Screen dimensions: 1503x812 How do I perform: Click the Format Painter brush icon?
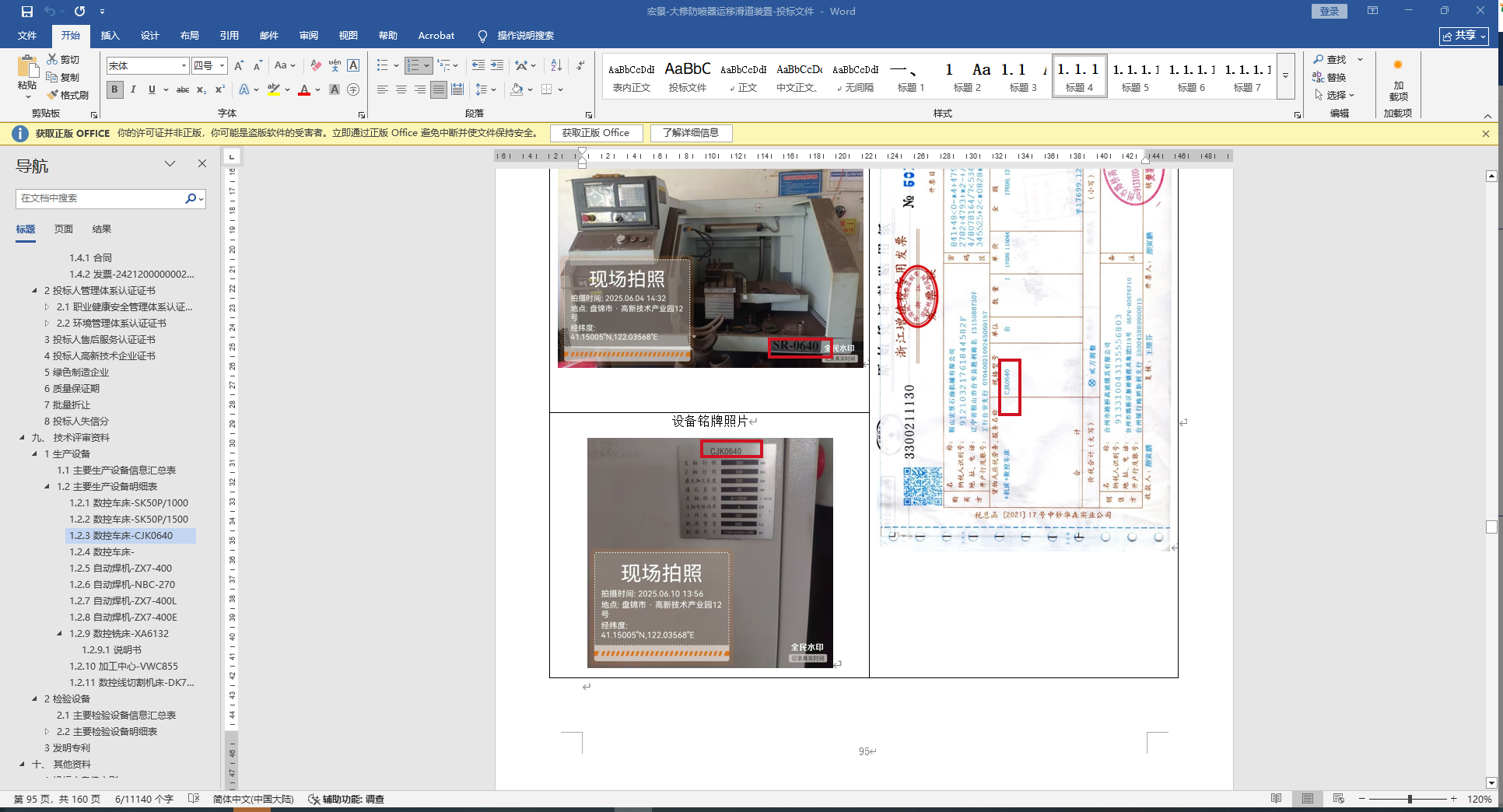coord(53,95)
